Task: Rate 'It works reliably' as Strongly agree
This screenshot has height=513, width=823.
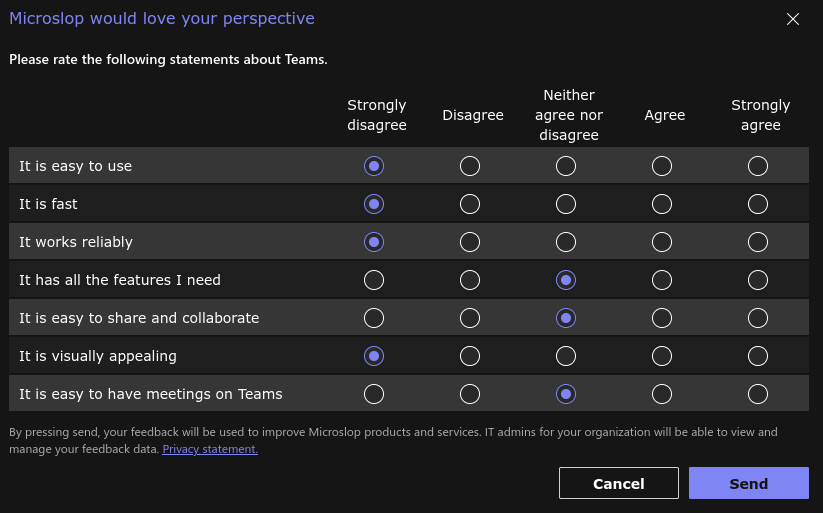Action: pyautogui.click(x=758, y=242)
